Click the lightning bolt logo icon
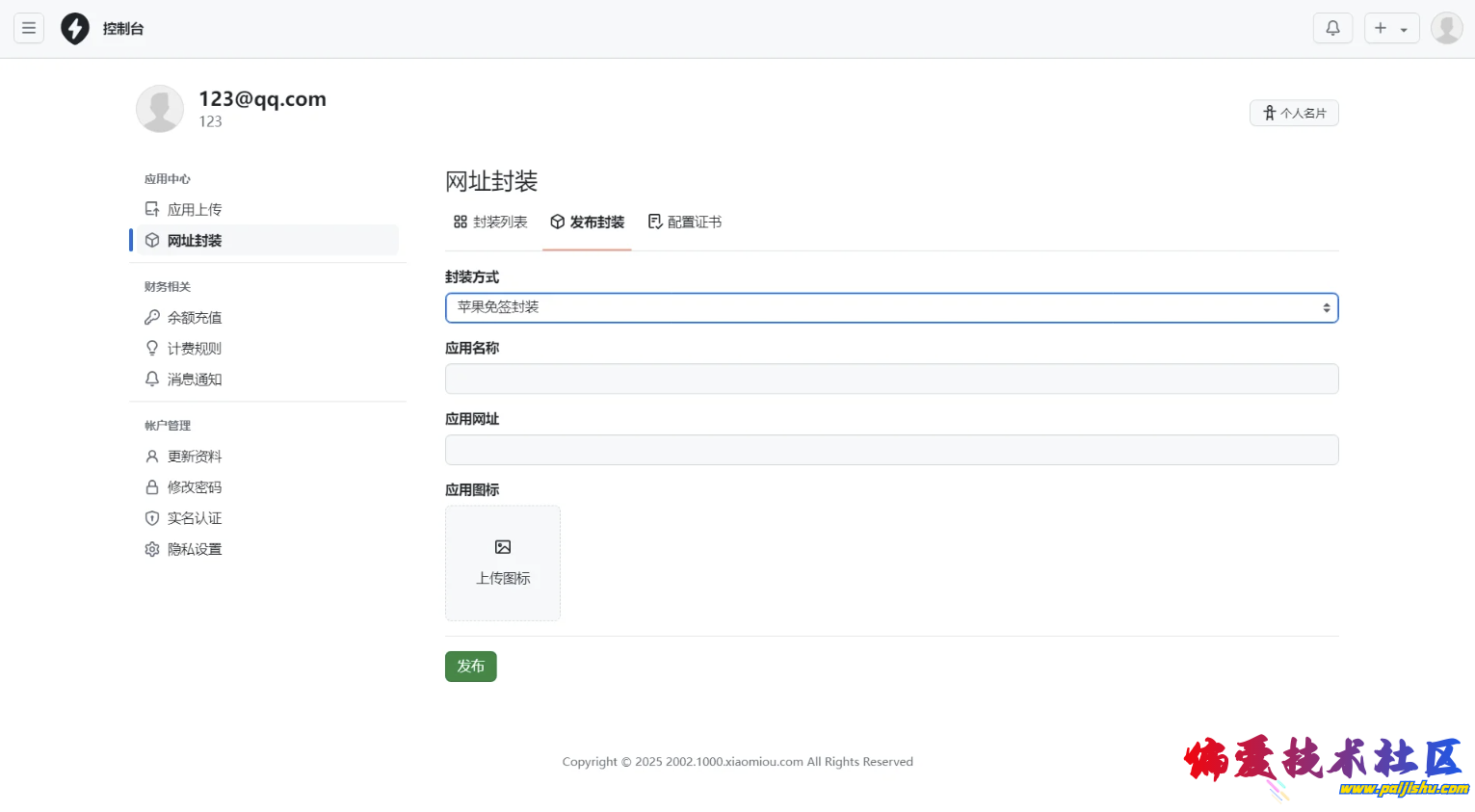 (x=75, y=29)
